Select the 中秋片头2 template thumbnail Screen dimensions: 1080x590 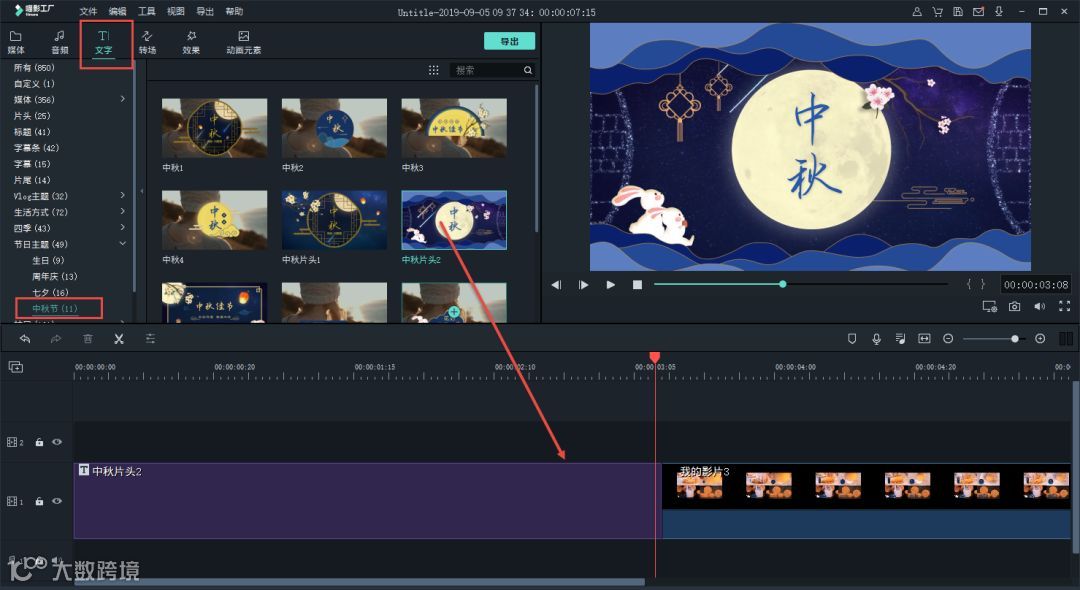(455, 219)
